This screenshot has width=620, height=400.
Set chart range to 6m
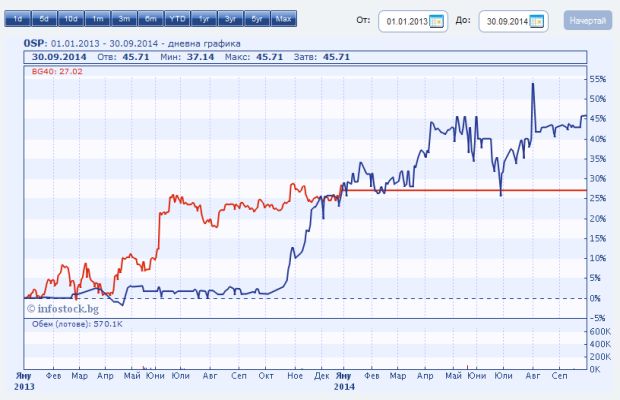coord(150,19)
